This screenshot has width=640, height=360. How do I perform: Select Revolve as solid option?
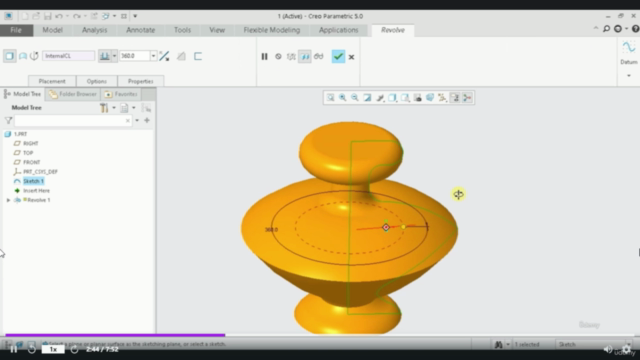tap(9, 56)
